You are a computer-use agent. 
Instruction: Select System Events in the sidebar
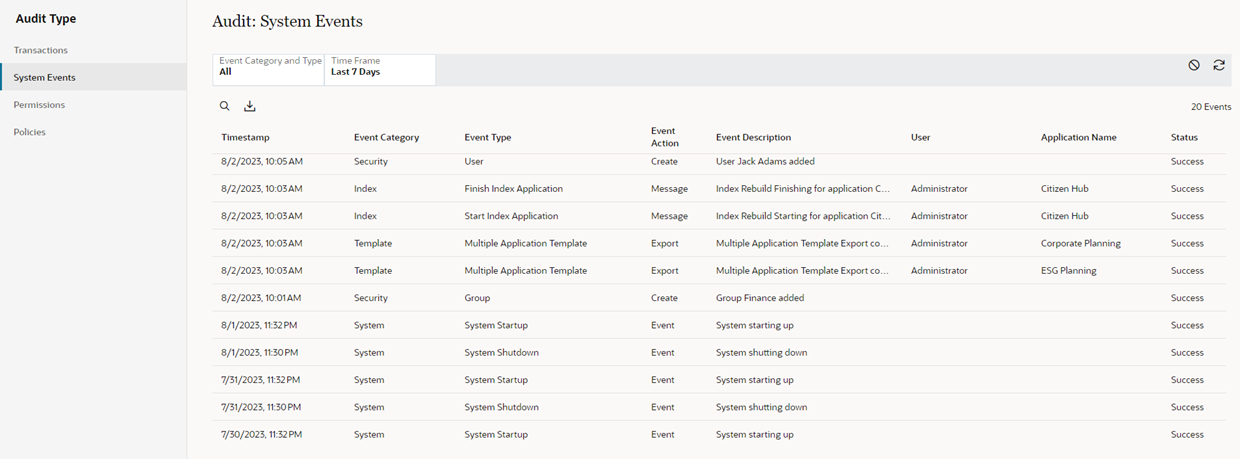(44, 77)
